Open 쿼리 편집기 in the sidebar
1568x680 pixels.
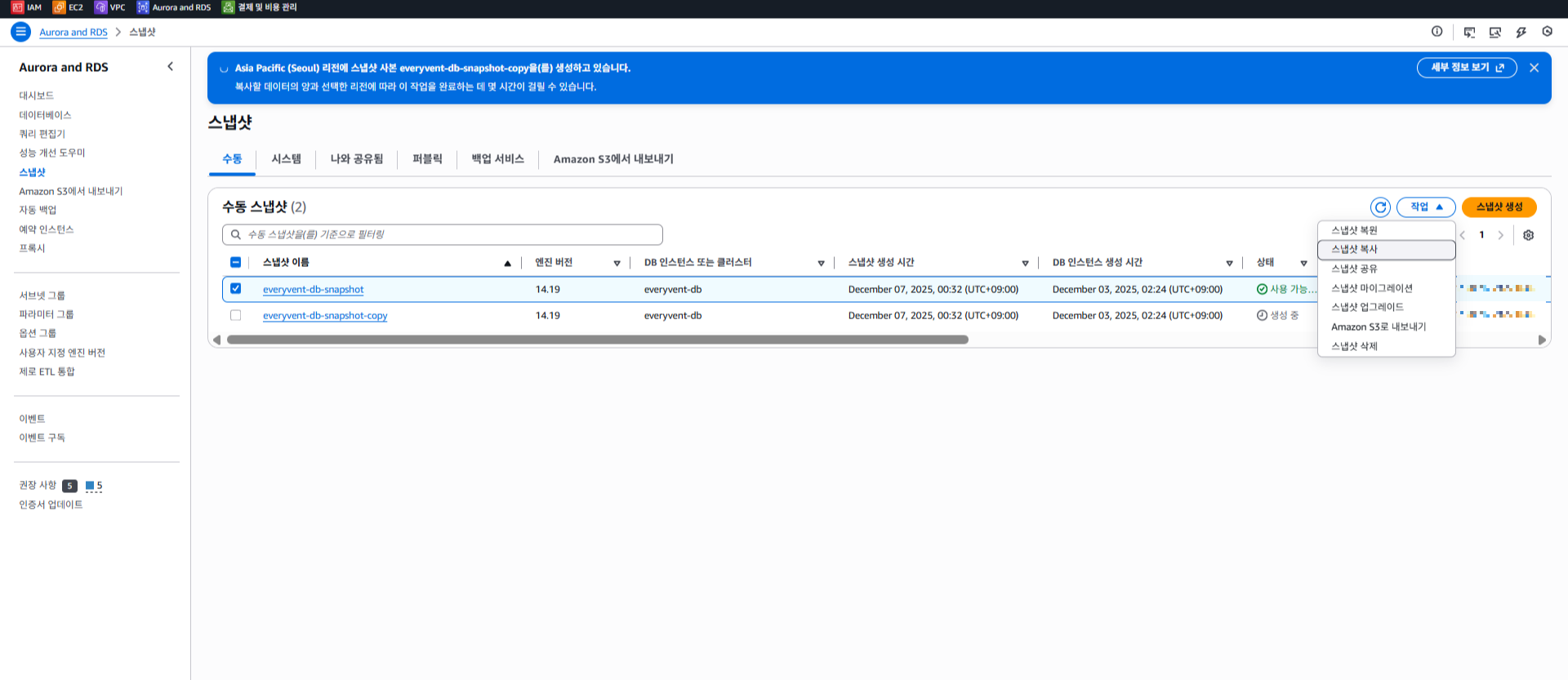[42, 134]
